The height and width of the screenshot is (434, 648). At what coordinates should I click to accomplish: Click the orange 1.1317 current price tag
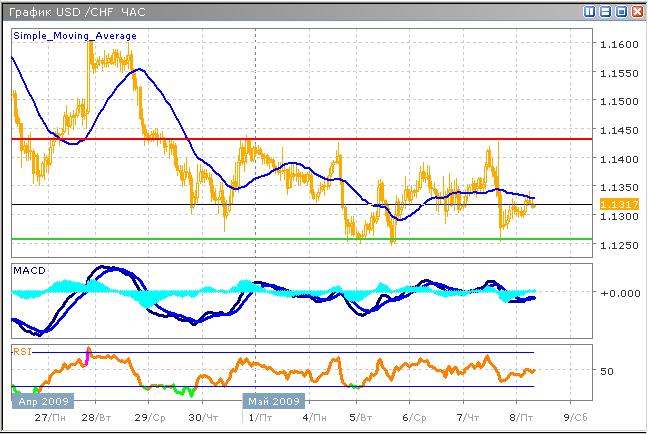click(x=612, y=204)
